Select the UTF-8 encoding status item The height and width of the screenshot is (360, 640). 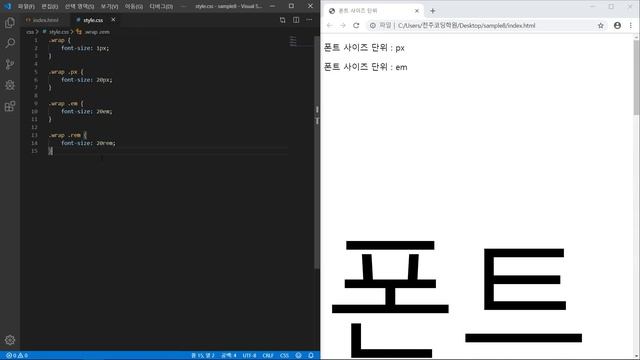point(249,356)
